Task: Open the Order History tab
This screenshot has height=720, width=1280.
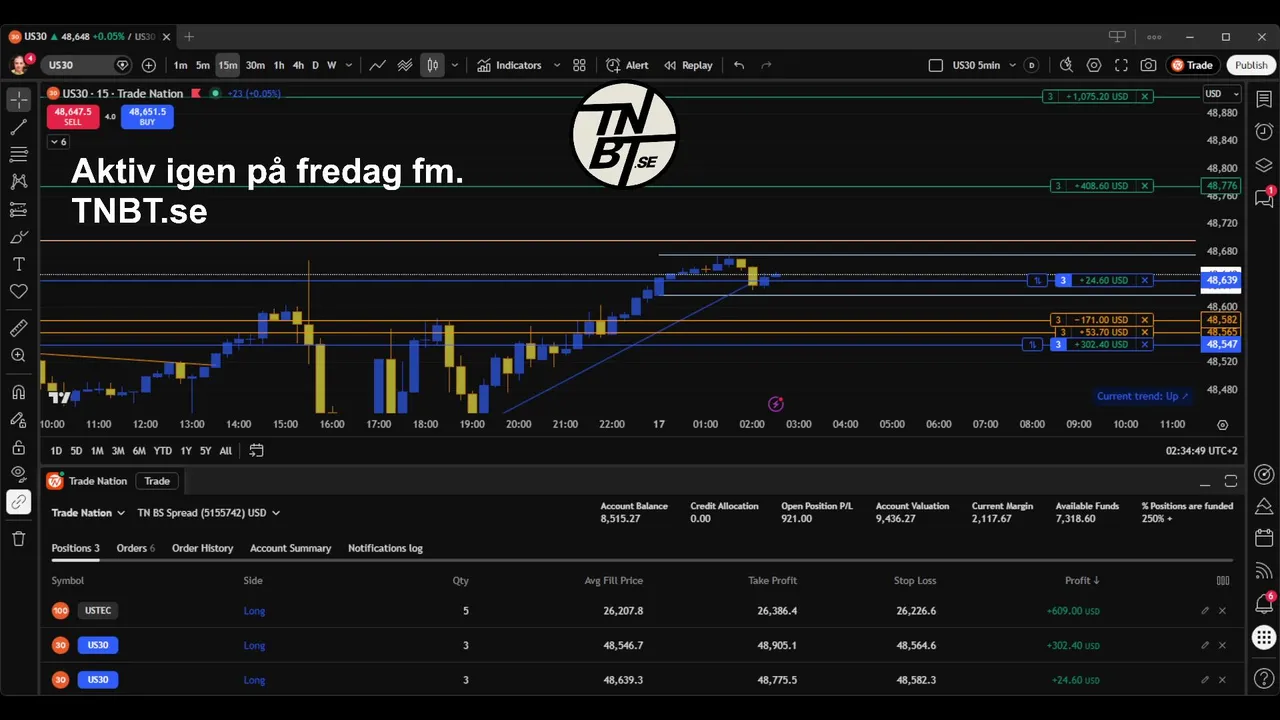Action: click(x=202, y=548)
